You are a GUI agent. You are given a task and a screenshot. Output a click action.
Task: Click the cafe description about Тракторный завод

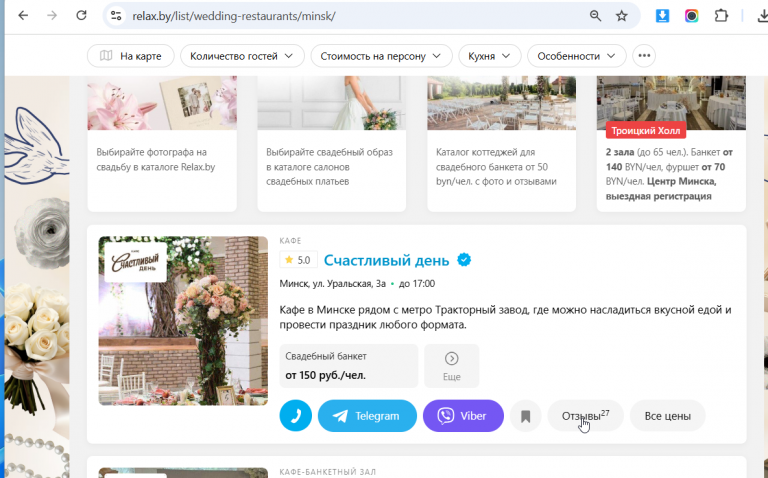tap(505, 317)
